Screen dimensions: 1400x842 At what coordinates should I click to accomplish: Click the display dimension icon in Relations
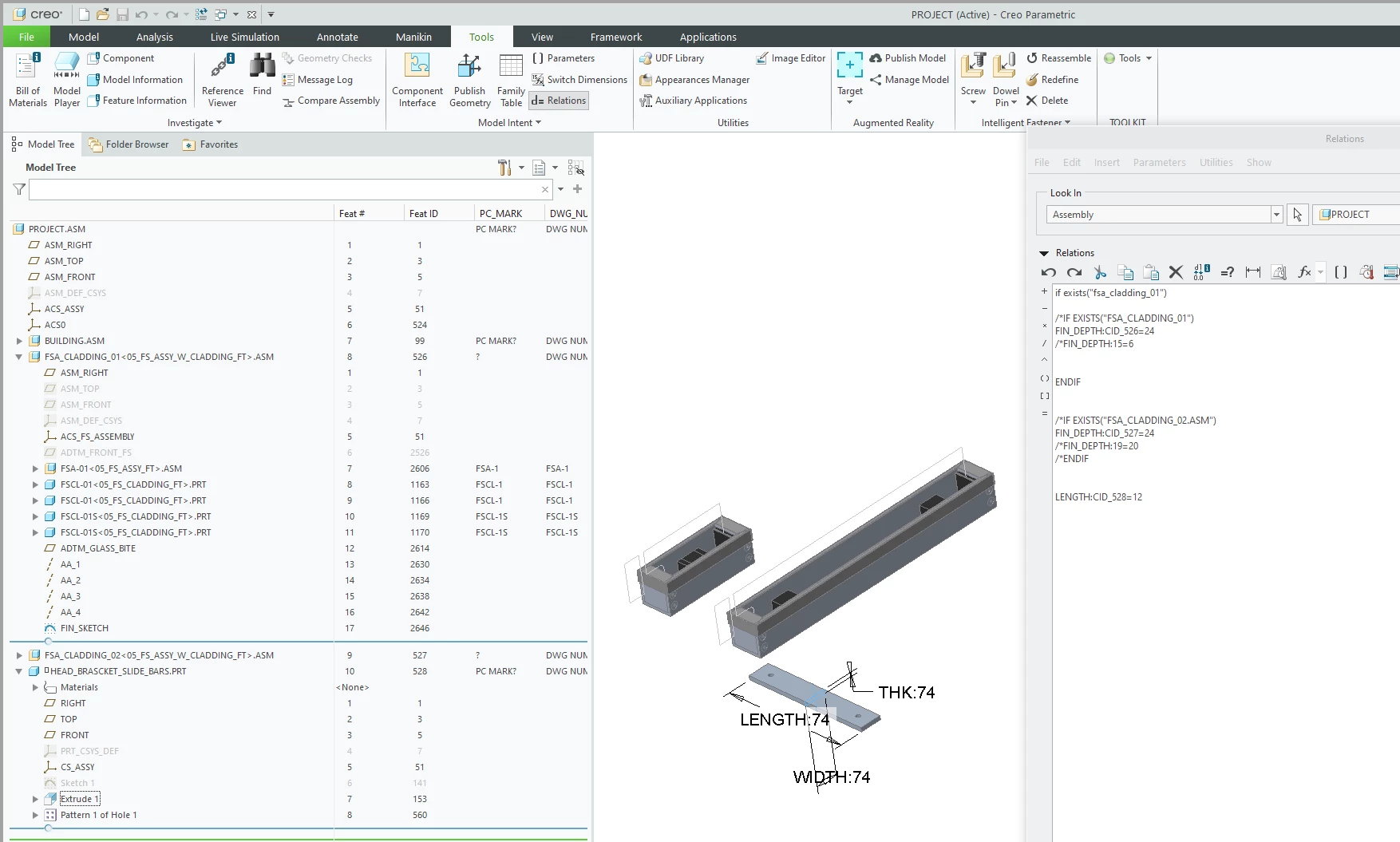point(1253,272)
